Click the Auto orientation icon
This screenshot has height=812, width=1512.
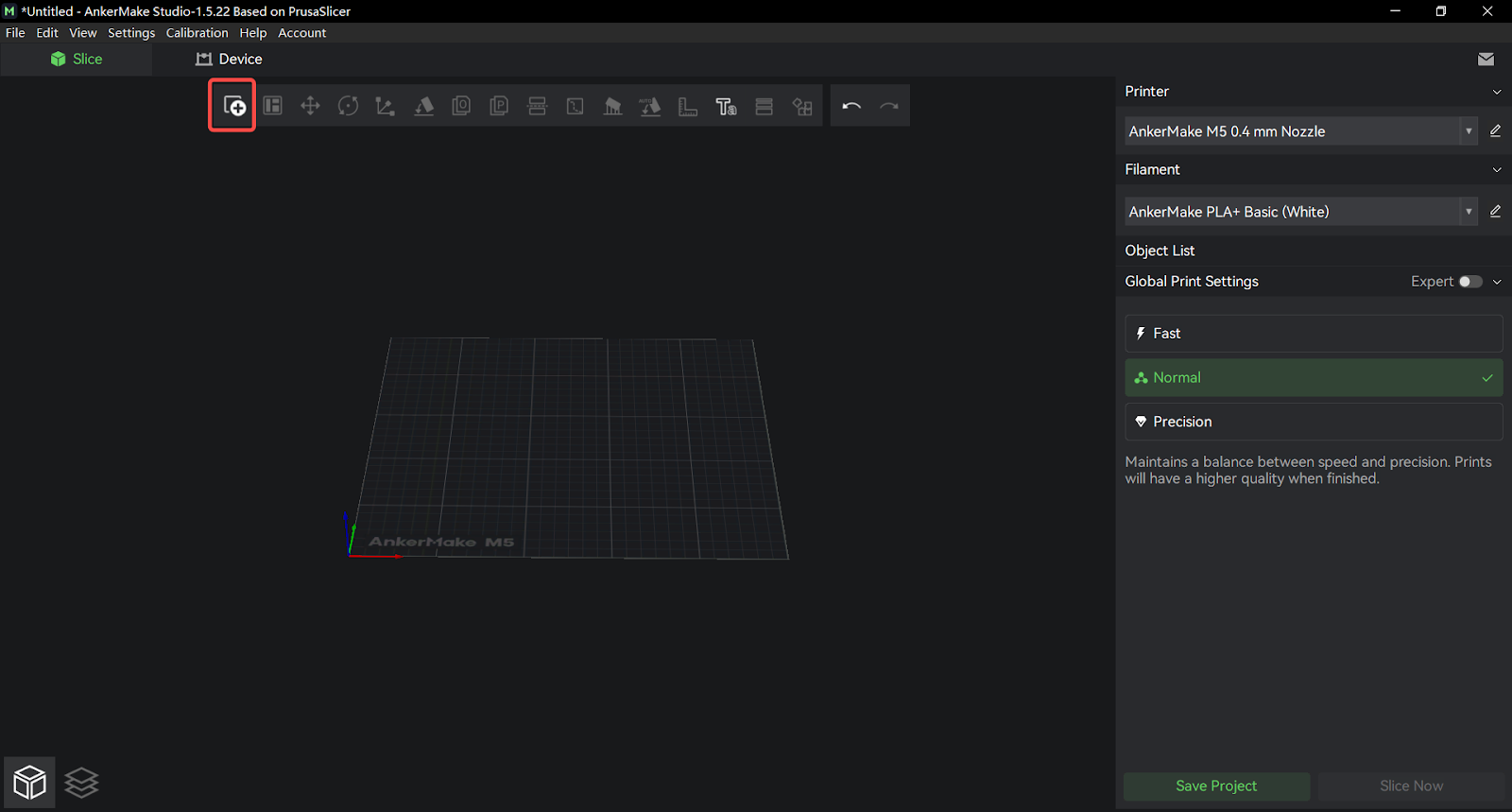coord(650,106)
